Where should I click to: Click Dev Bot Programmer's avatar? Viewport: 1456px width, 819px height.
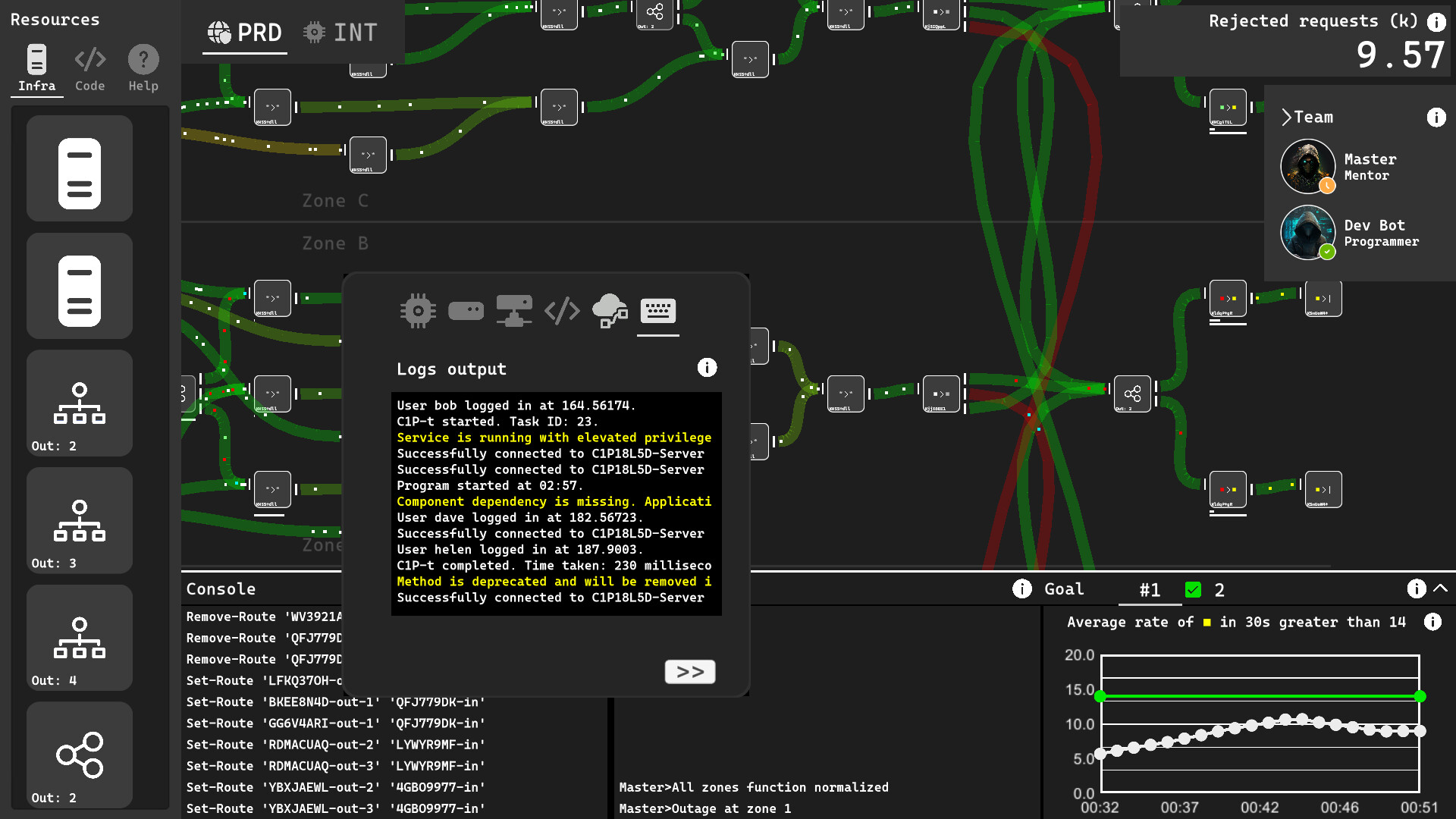[1307, 233]
